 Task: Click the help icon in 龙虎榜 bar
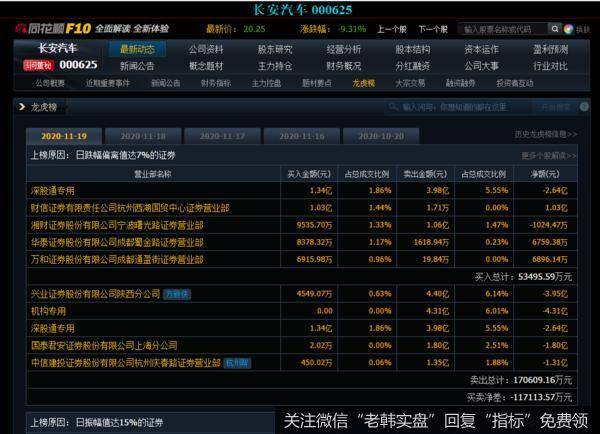[584, 107]
